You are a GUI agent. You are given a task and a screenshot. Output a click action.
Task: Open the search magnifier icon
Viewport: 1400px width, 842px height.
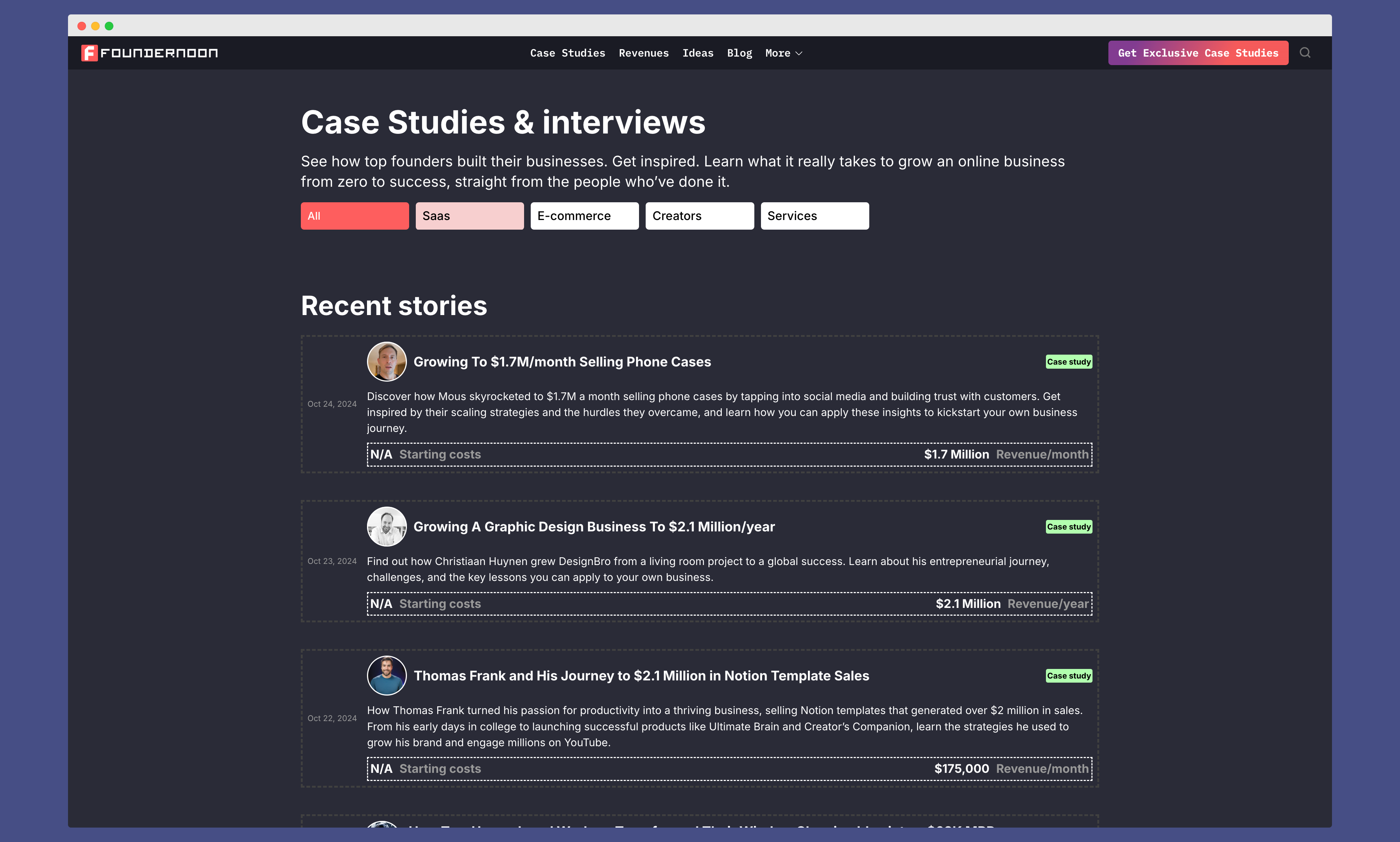click(x=1305, y=53)
